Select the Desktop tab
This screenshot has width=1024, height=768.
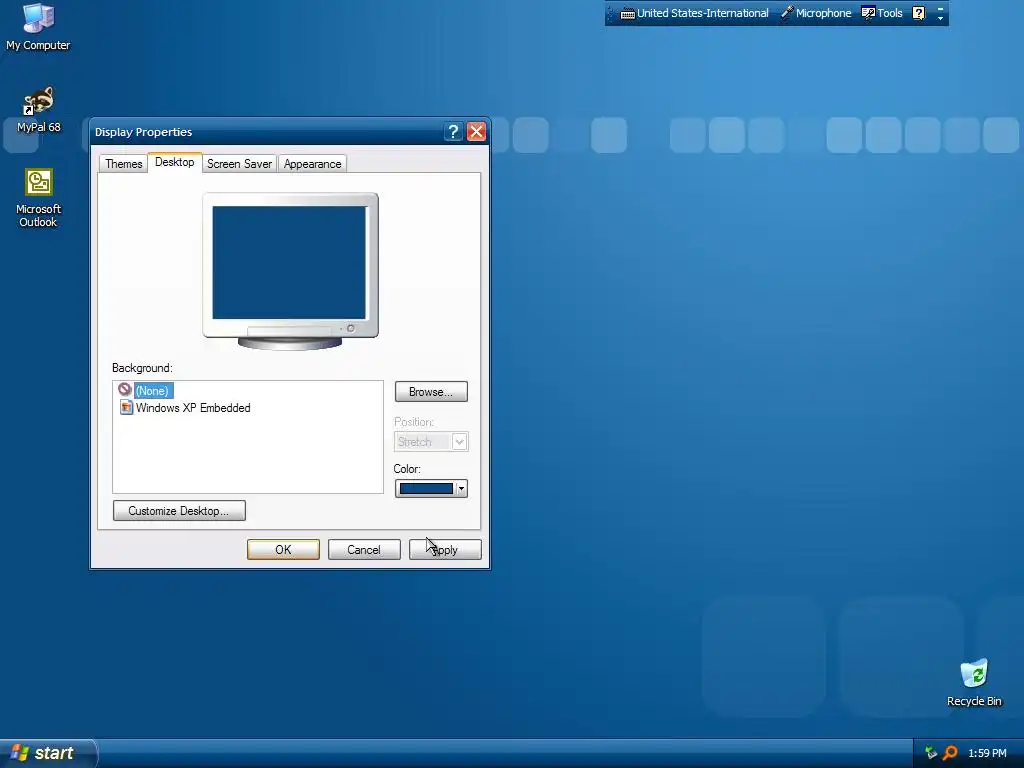click(x=174, y=162)
